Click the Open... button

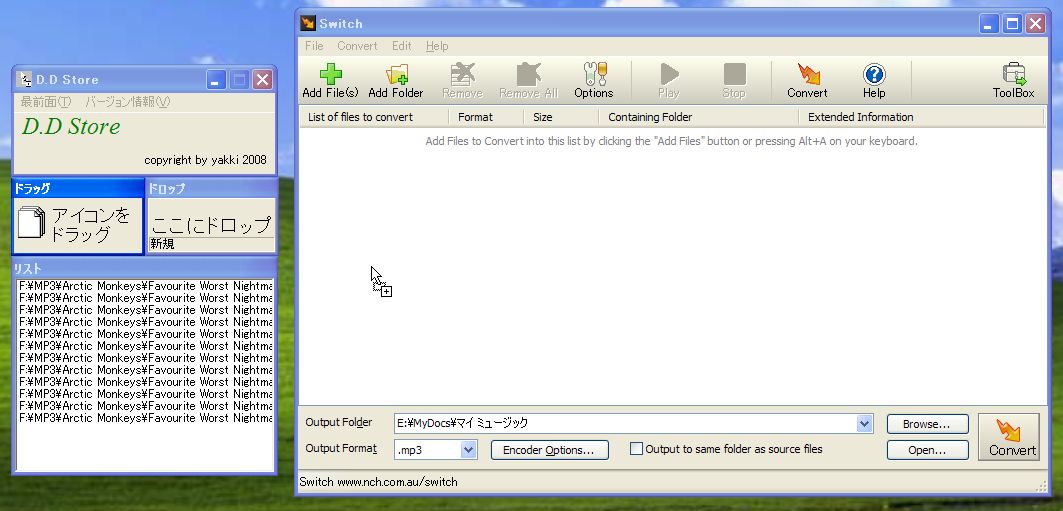coord(927,450)
